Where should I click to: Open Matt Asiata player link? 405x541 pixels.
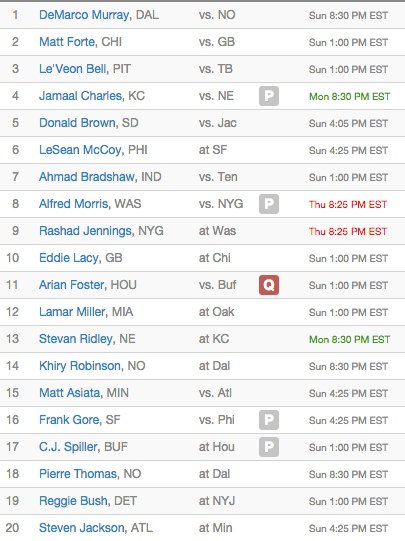[69, 393]
